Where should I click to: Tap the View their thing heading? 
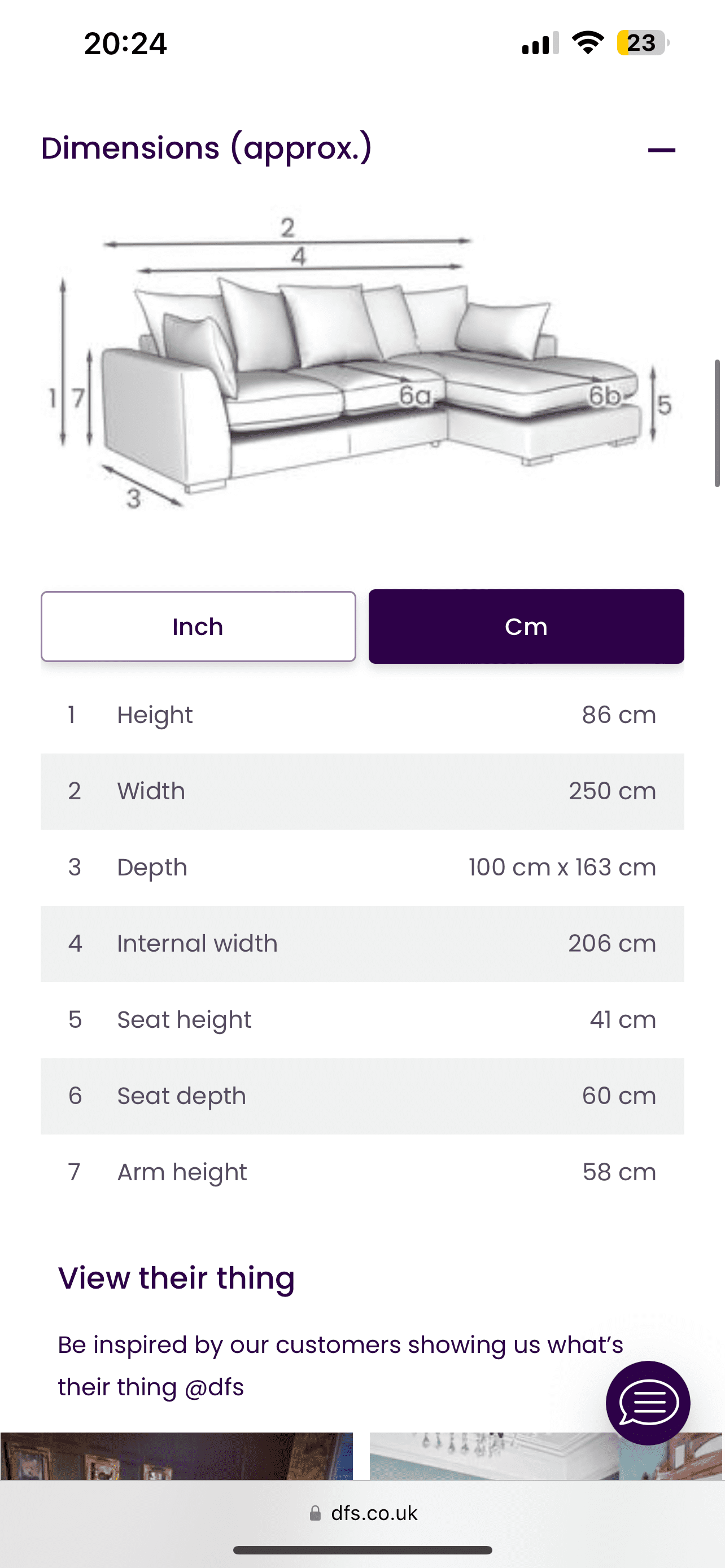click(x=177, y=1277)
